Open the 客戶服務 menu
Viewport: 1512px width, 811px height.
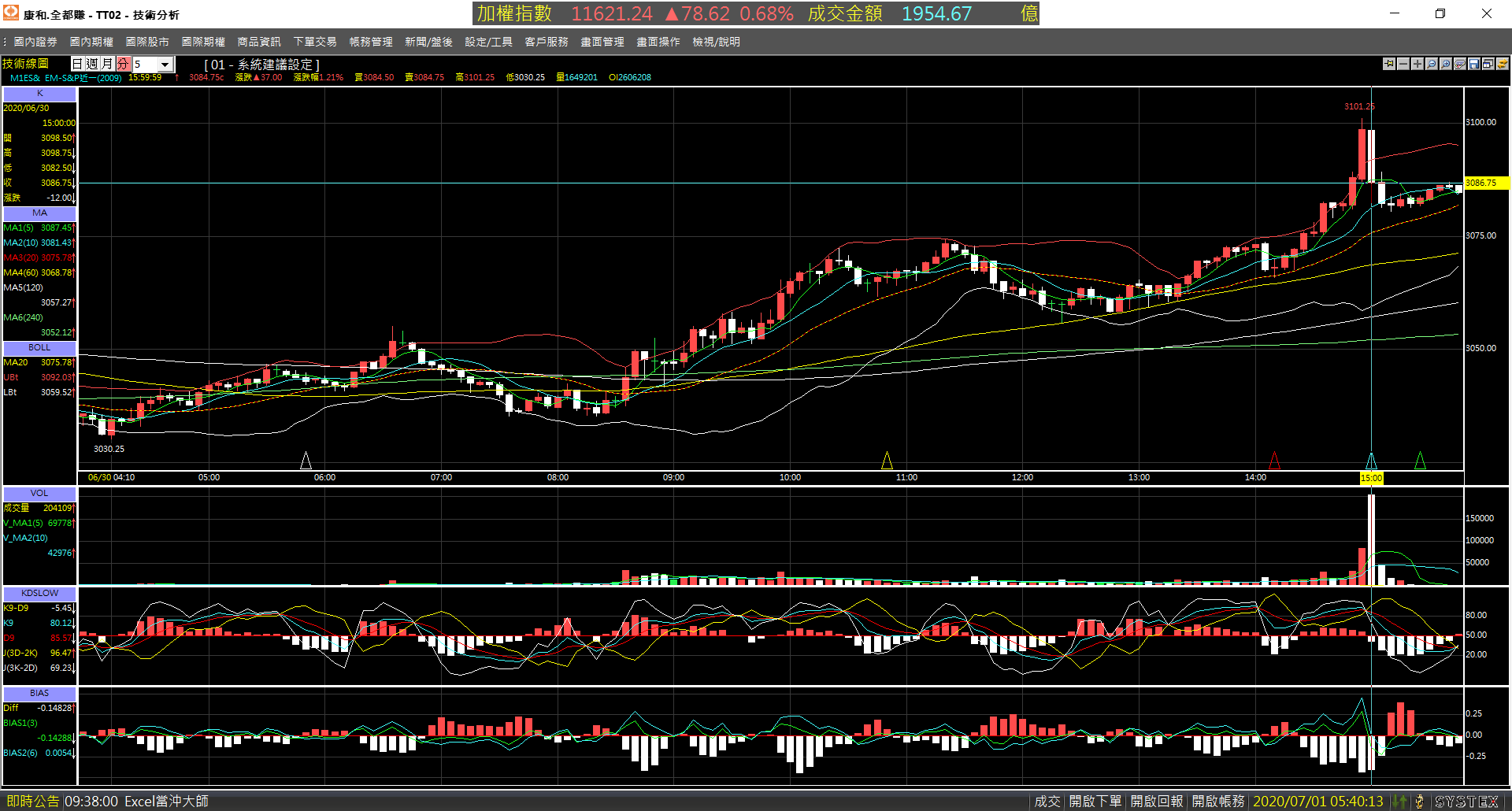(x=547, y=42)
